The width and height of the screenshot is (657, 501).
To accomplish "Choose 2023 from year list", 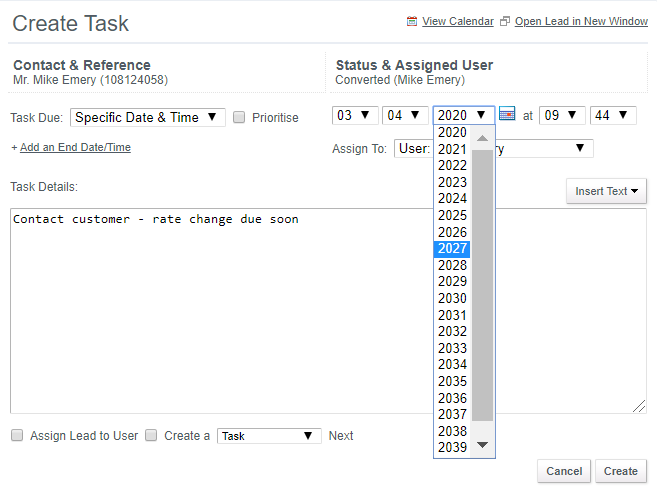I will pyautogui.click(x=452, y=182).
